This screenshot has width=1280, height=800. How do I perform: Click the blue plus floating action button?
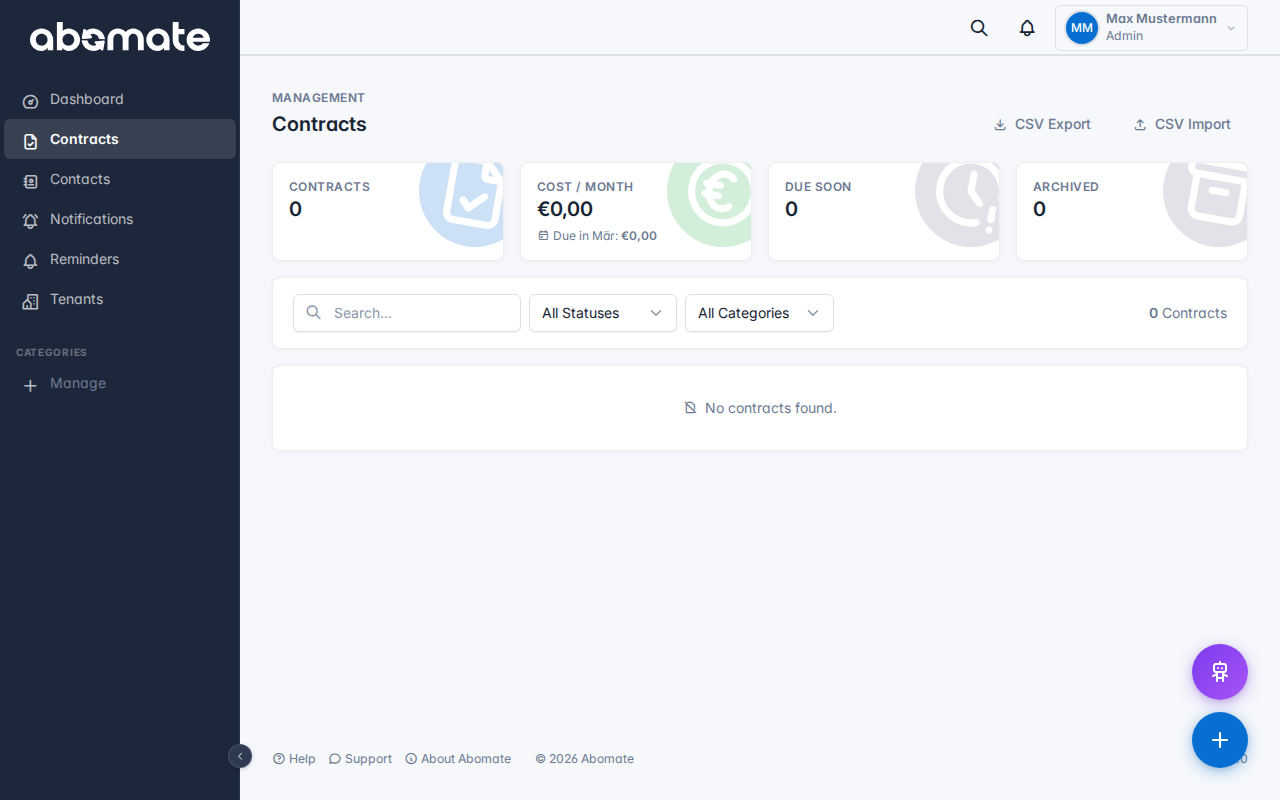1219,740
